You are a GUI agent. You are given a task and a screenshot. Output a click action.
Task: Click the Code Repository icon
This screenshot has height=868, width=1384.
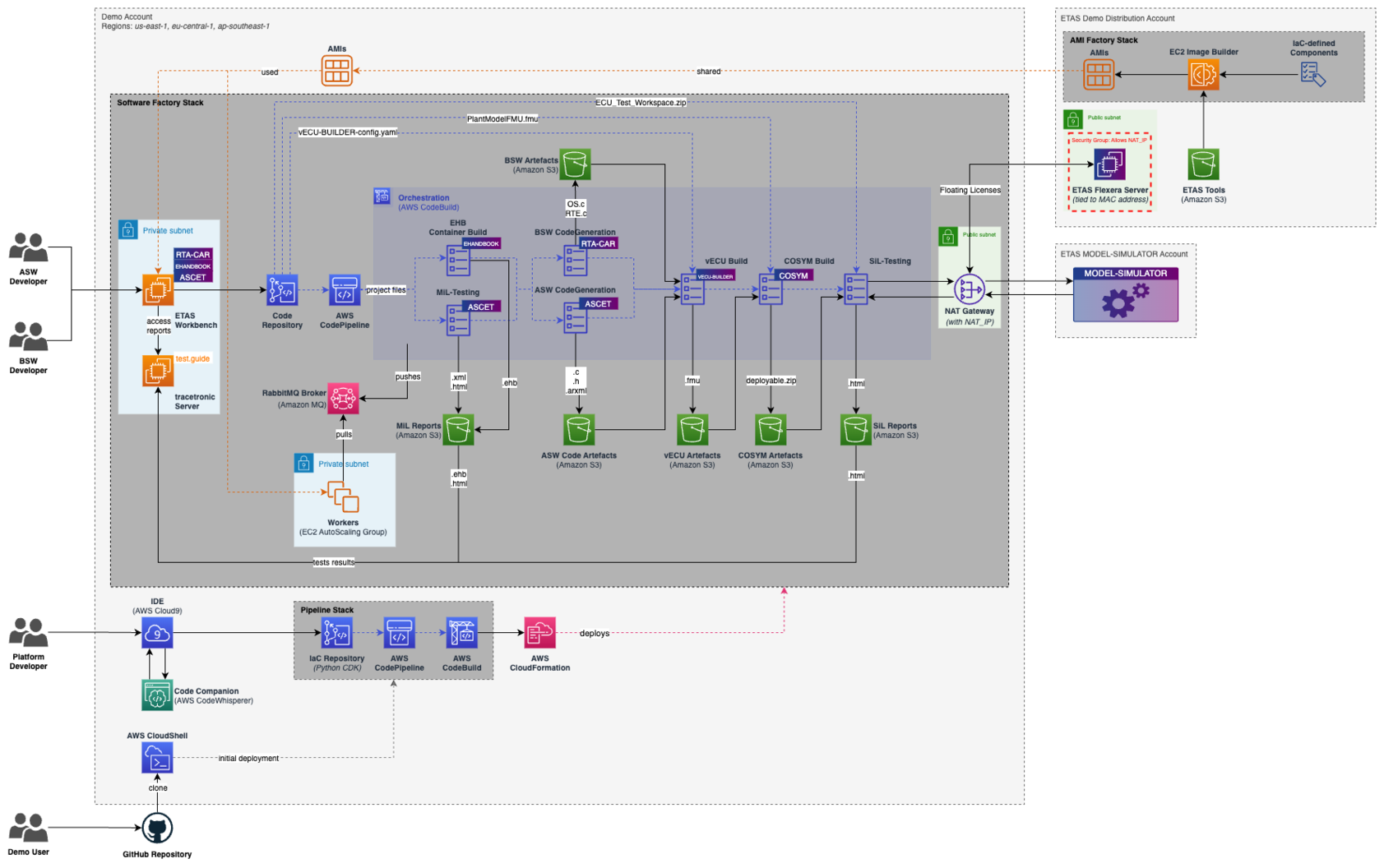point(282,290)
